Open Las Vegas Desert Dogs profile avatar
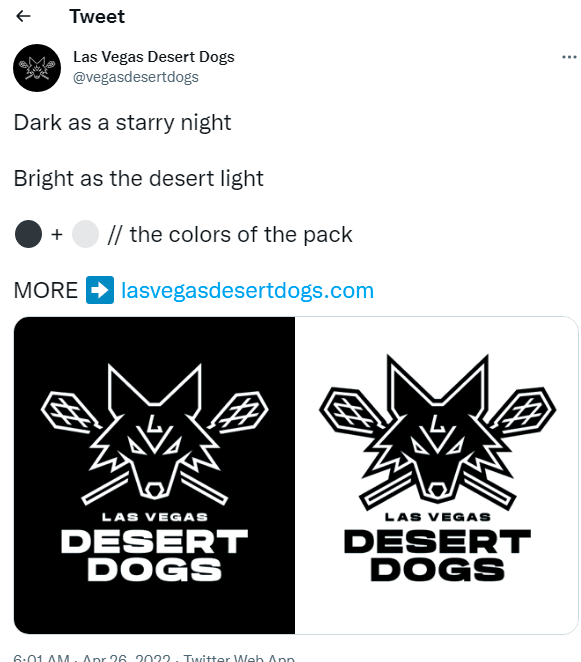The image size is (581, 662). coord(37,68)
